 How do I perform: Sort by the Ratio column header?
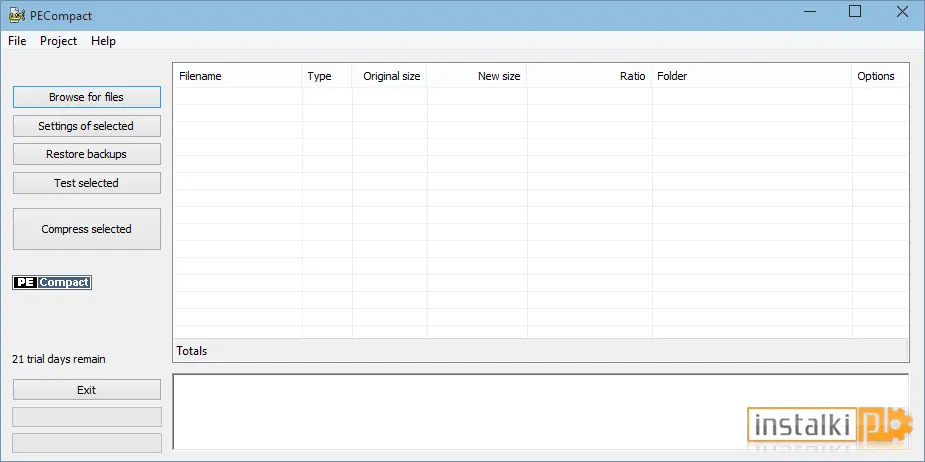(589, 76)
